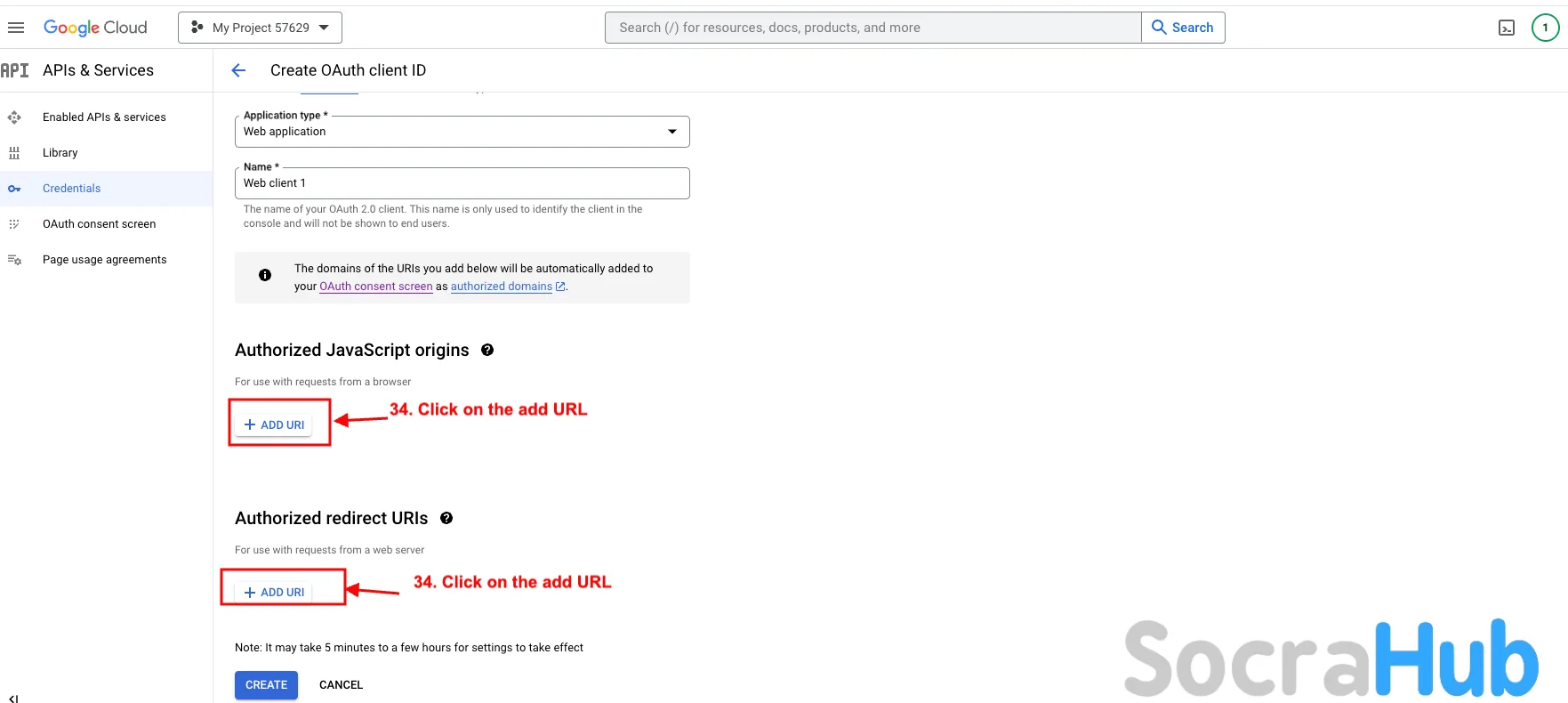
Task: Click ADD URI under redirect URIs
Action: coord(275,593)
